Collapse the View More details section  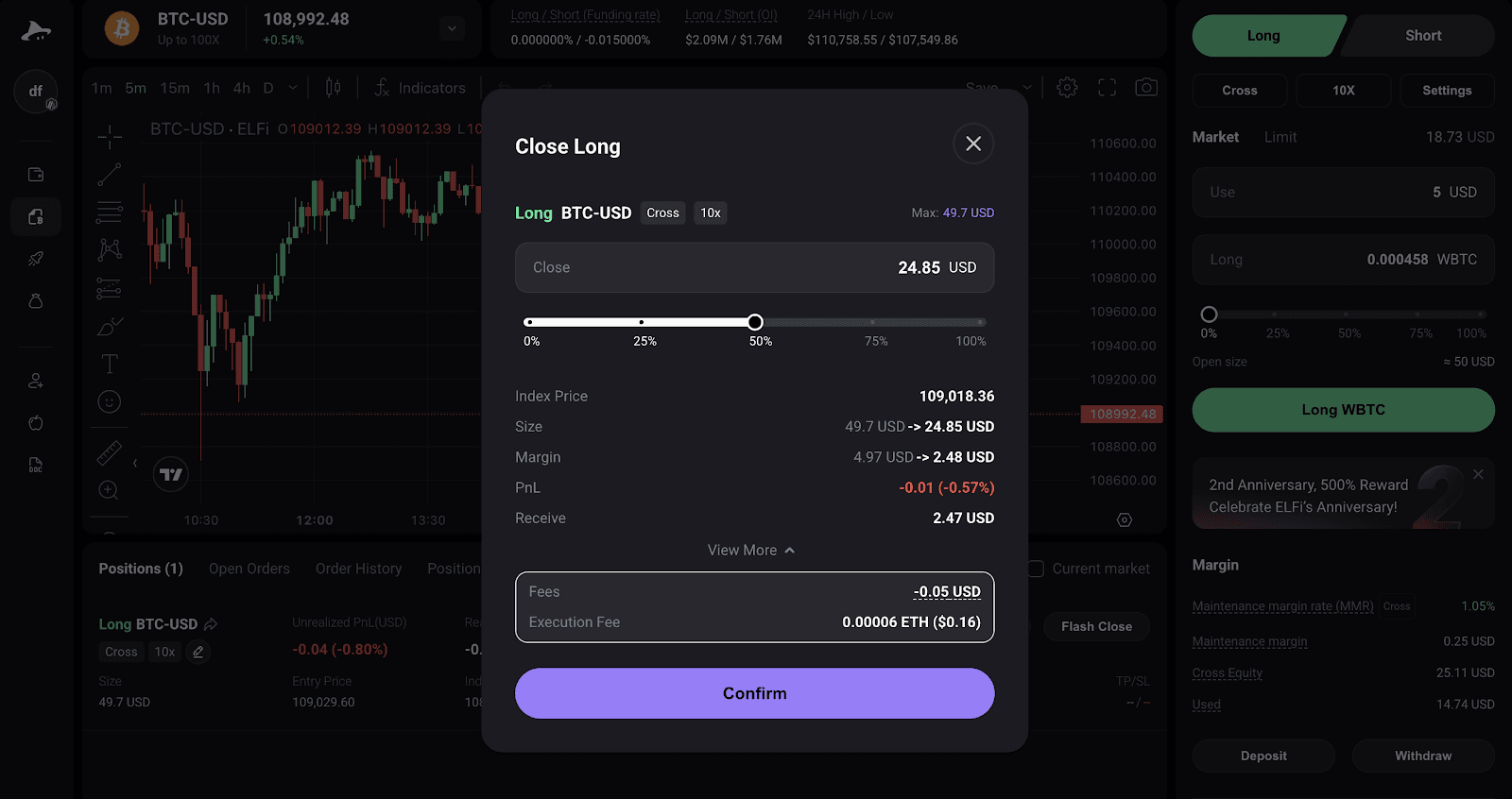[x=751, y=550]
